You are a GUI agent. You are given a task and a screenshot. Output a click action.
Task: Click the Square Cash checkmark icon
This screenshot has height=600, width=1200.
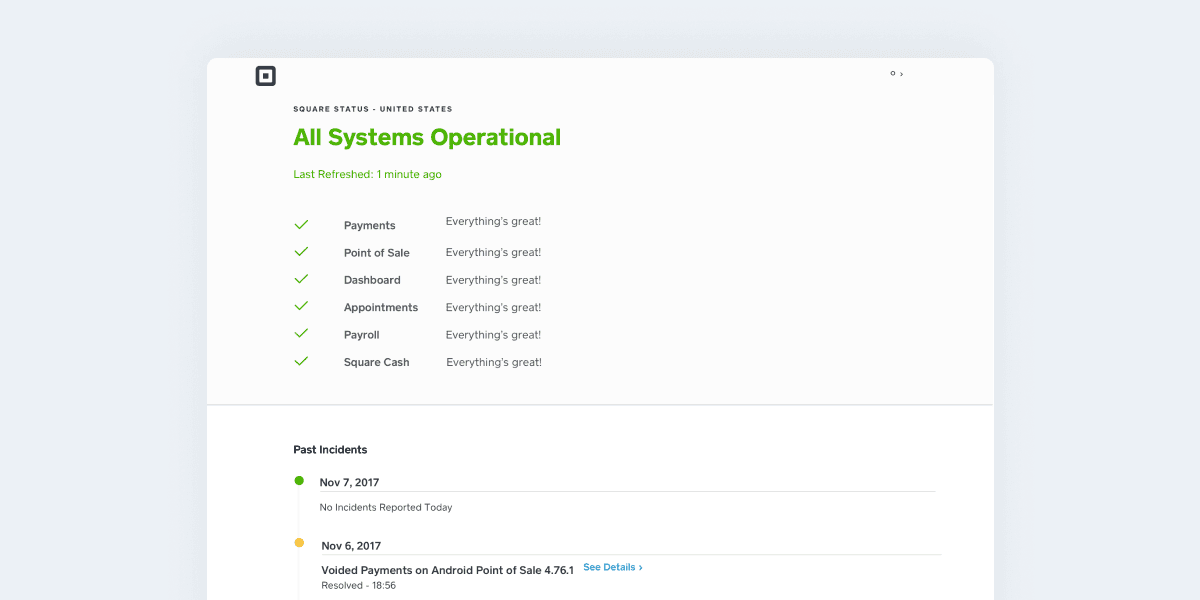301,360
